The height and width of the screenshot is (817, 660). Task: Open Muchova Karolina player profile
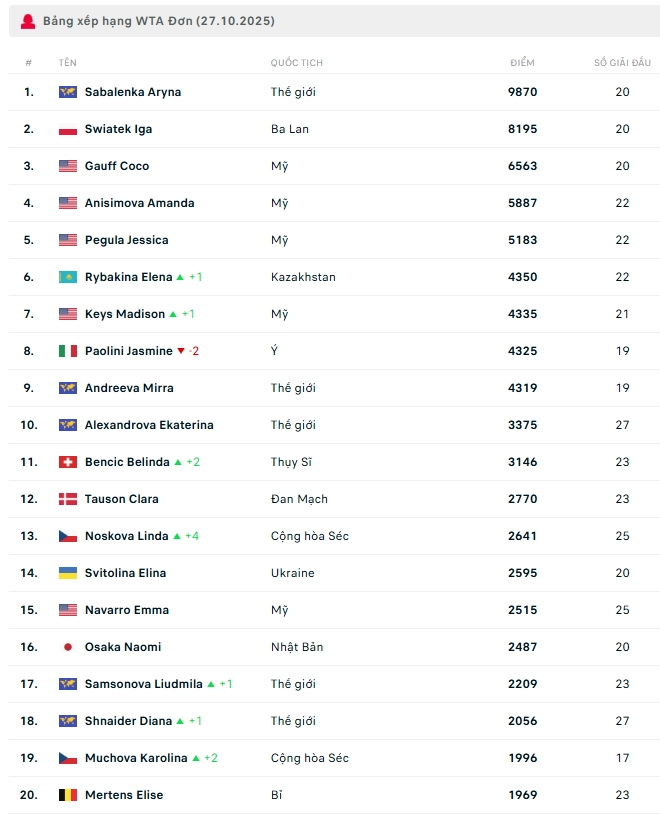point(136,758)
